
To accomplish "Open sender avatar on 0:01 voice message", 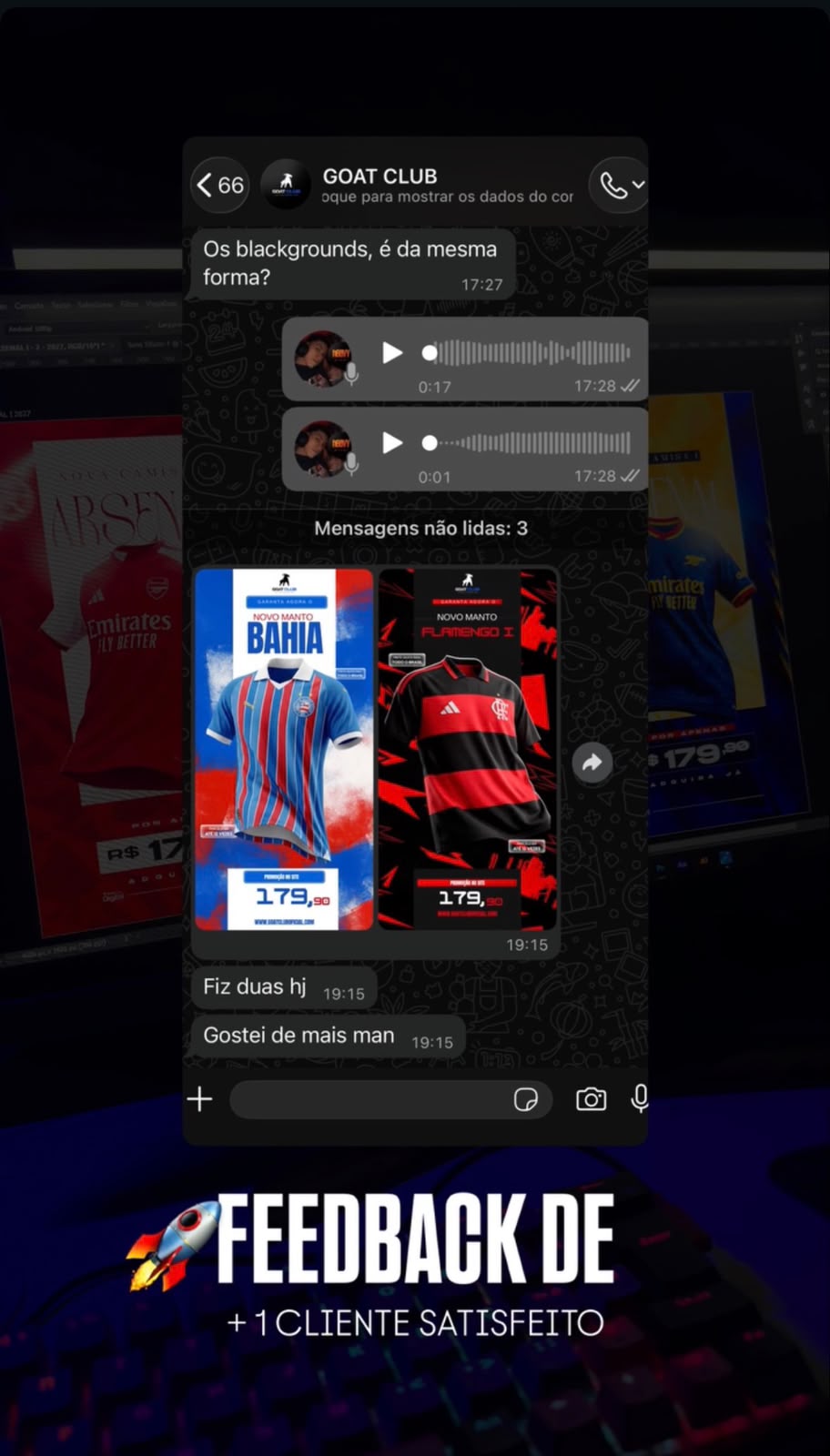I will click(323, 449).
